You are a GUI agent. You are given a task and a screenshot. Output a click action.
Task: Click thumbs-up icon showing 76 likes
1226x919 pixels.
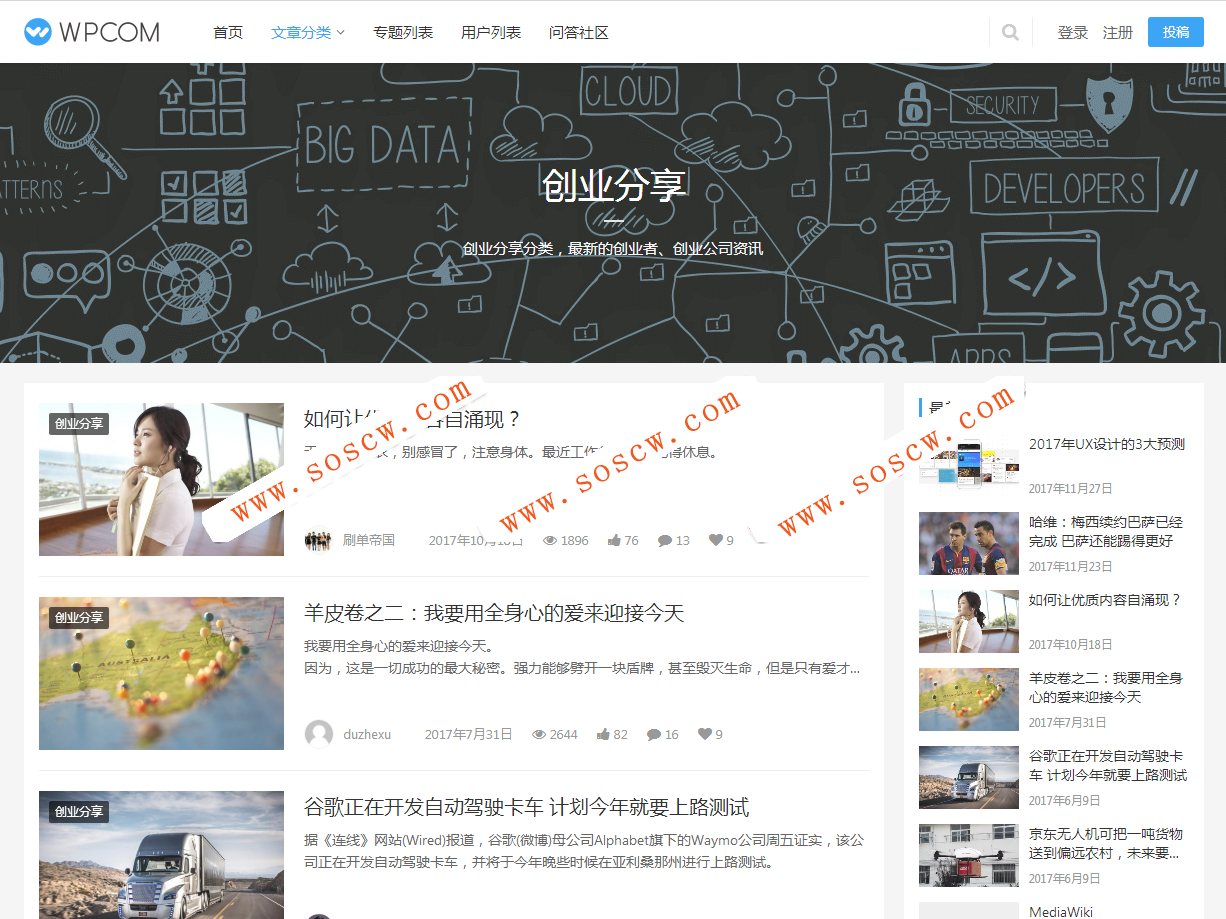point(614,540)
